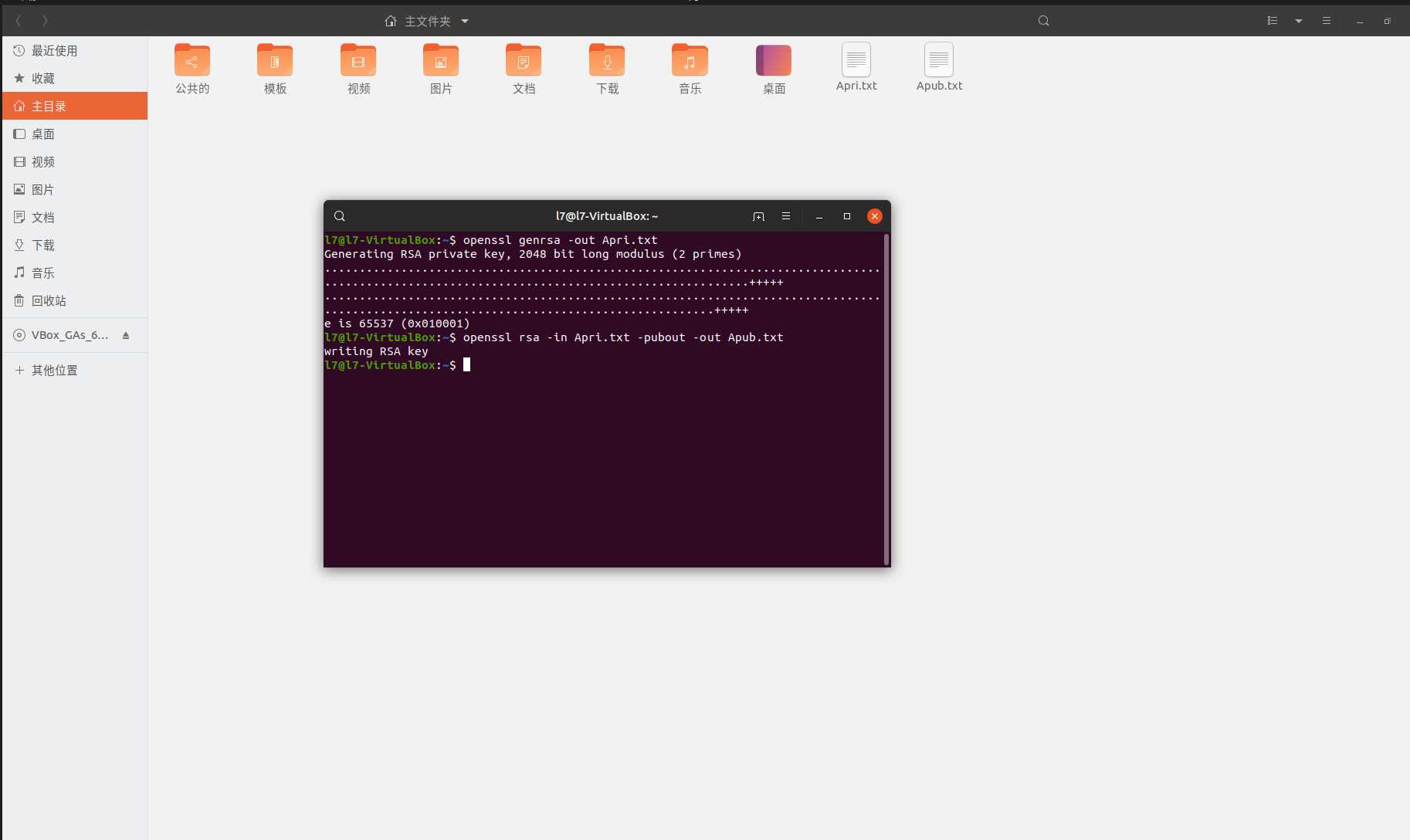The image size is (1410, 840).
Task: Open 视频 in sidebar
Action: pyautogui.click(x=75, y=161)
